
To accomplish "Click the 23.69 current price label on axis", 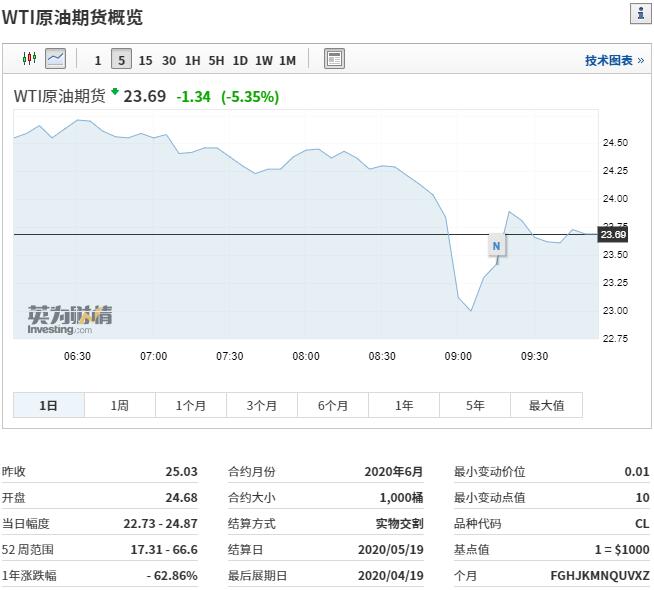I will click(x=612, y=234).
